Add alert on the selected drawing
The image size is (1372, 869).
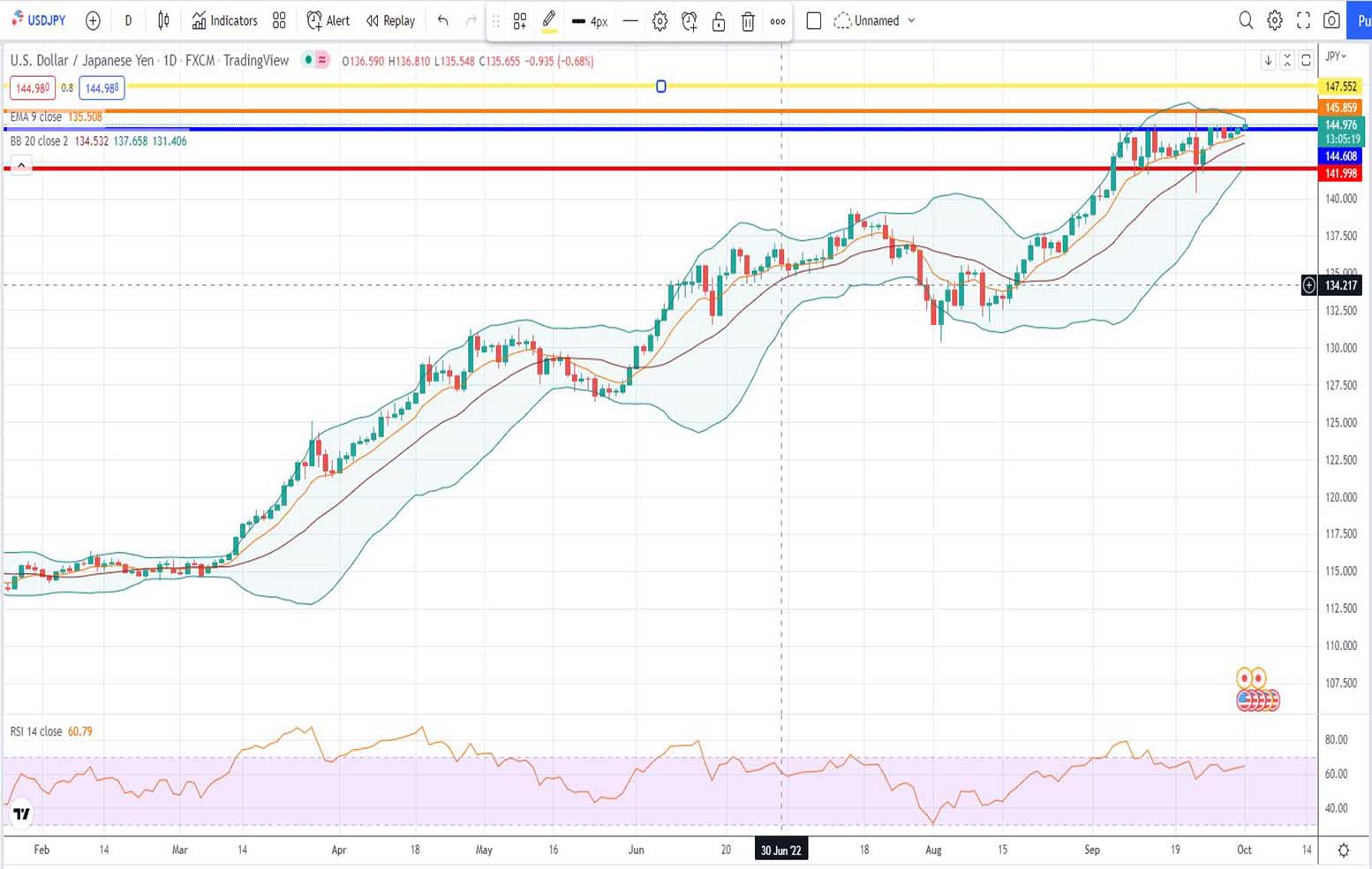point(690,21)
